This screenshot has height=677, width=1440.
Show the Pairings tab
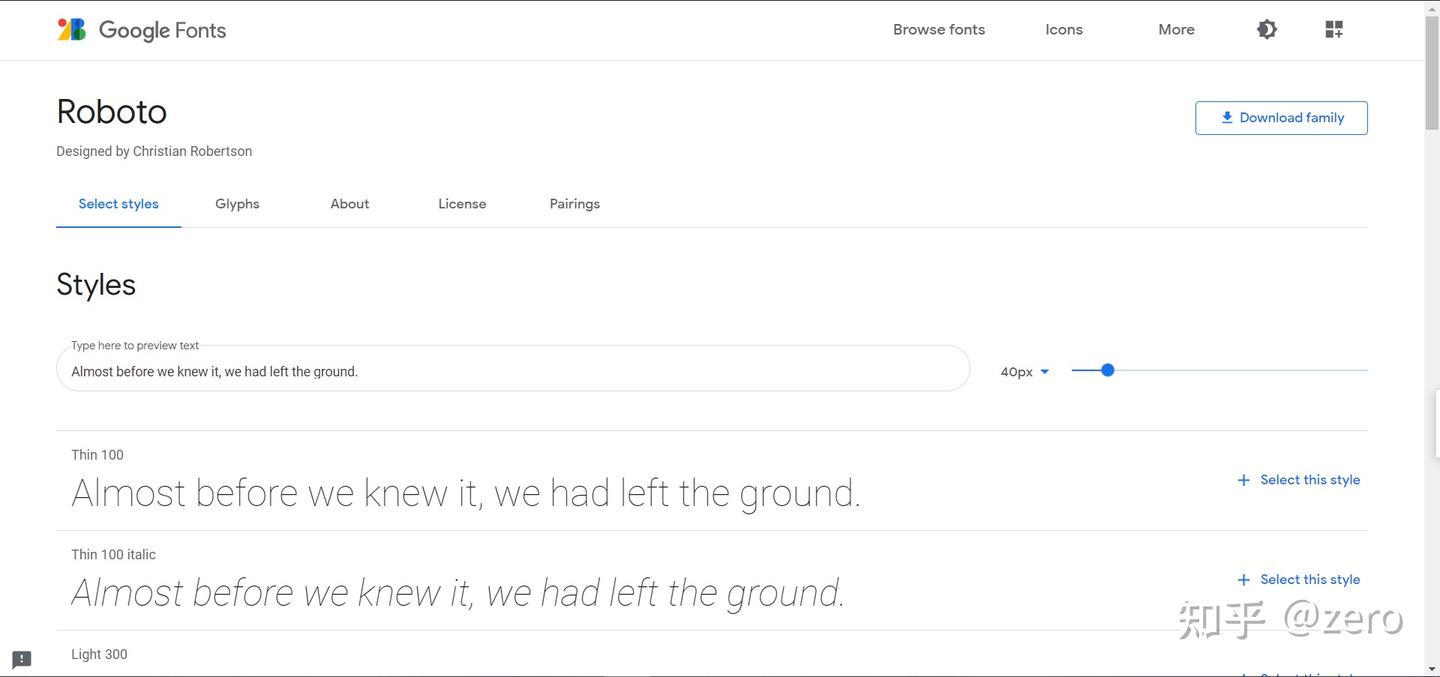(x=575, y=204)
